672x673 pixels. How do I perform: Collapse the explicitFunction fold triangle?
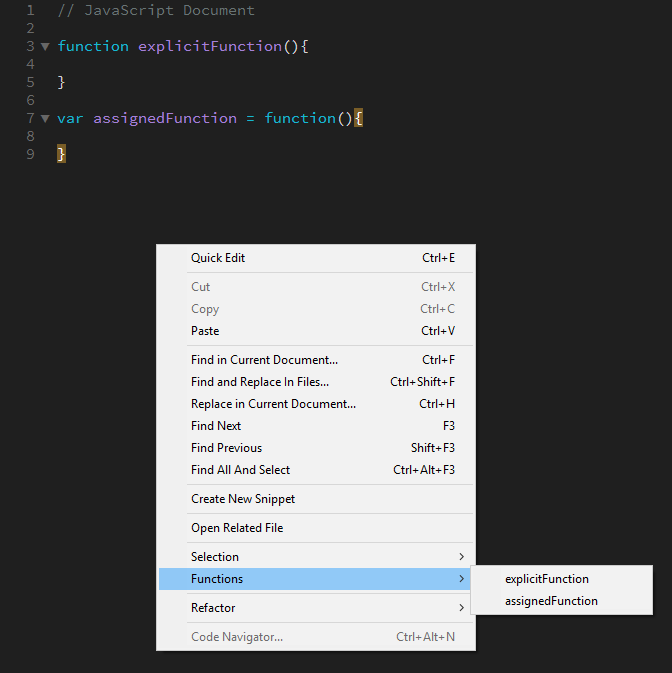point(45,47)
